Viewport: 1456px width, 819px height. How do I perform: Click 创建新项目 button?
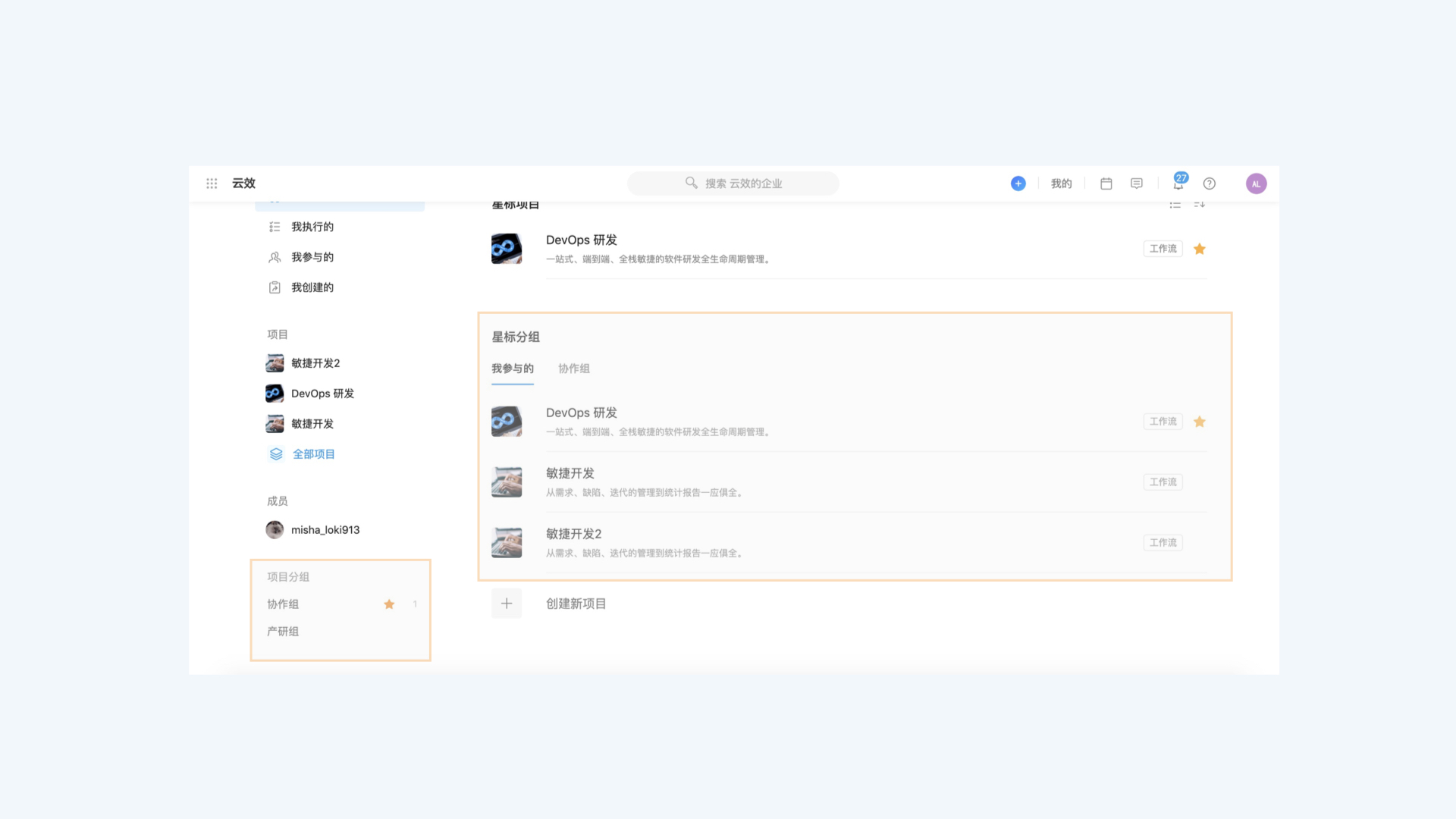point(578,603)
